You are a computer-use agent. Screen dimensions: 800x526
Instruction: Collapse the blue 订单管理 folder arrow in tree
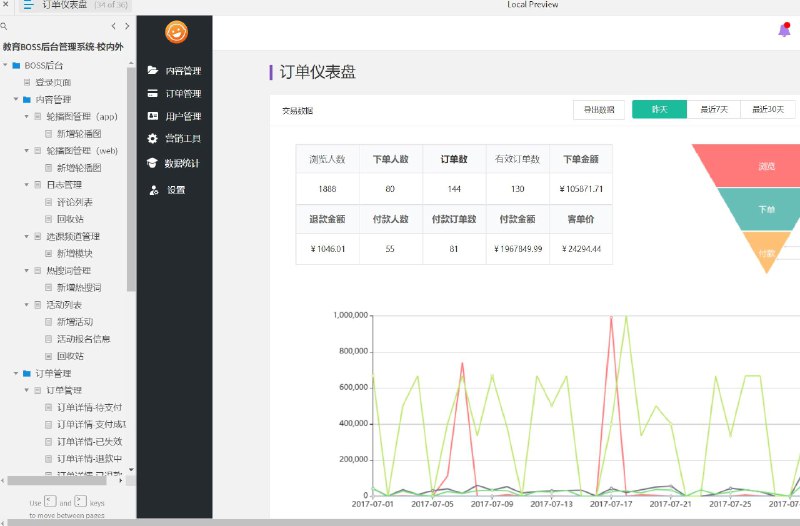pos(16,373)
